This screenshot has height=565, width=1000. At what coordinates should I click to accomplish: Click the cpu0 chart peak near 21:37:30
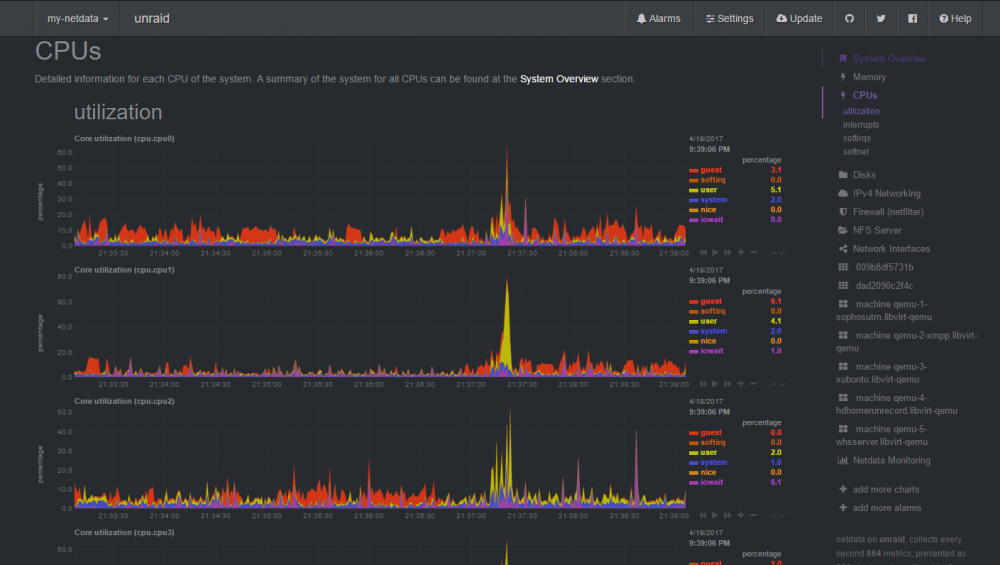coord(507,191)
